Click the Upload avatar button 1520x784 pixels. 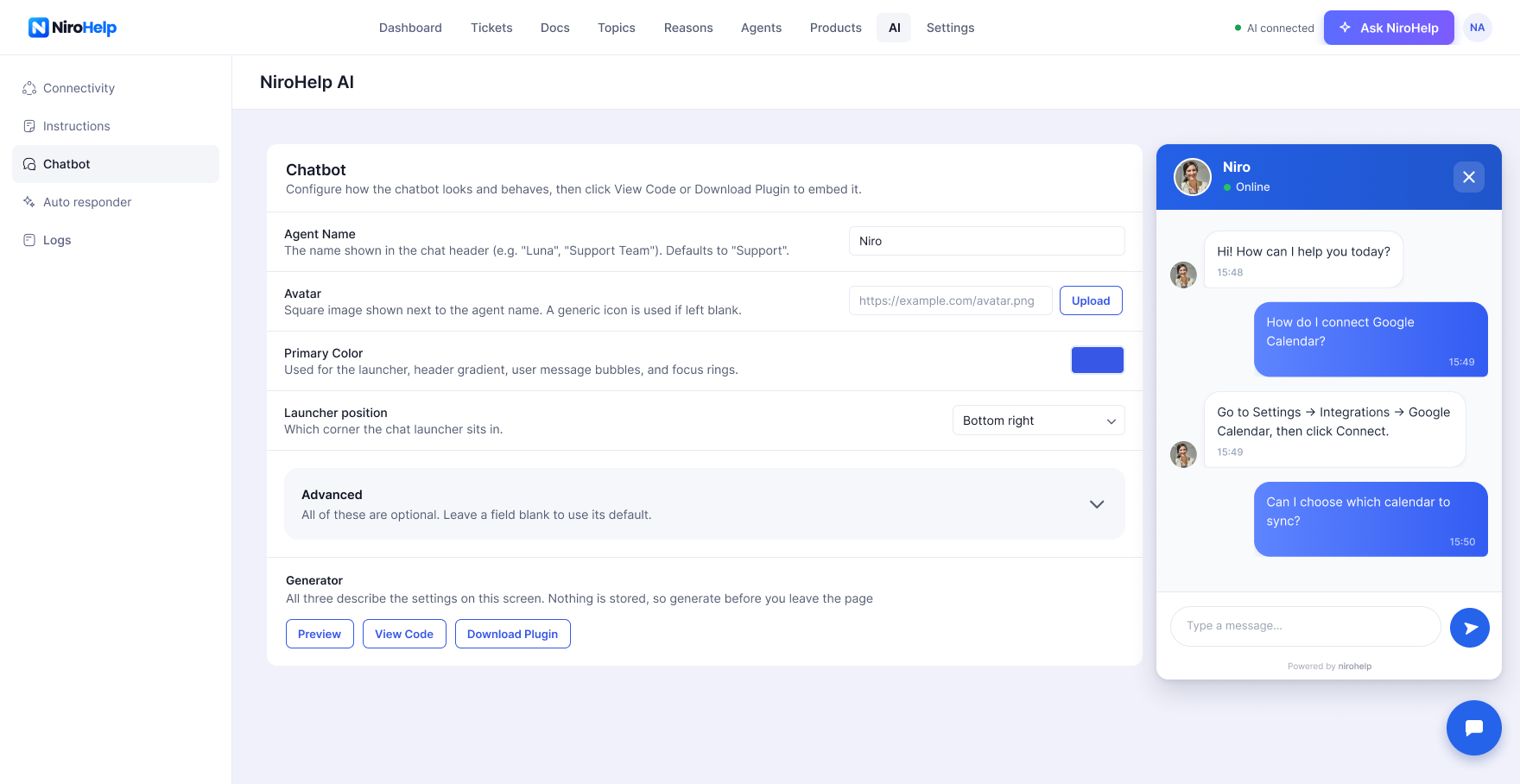tap(1091, 300)
